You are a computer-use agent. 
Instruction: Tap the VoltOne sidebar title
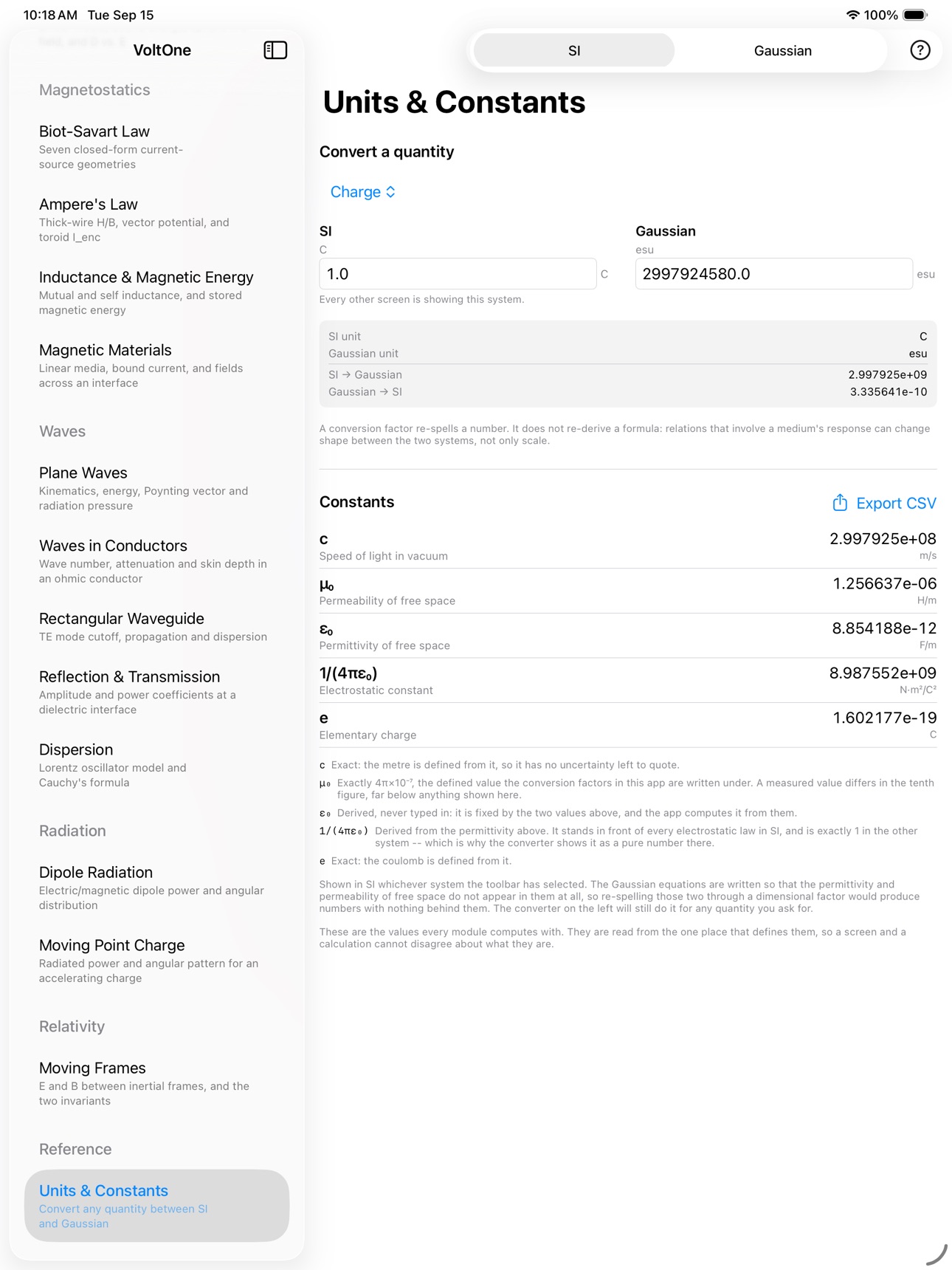pos(162,50)
